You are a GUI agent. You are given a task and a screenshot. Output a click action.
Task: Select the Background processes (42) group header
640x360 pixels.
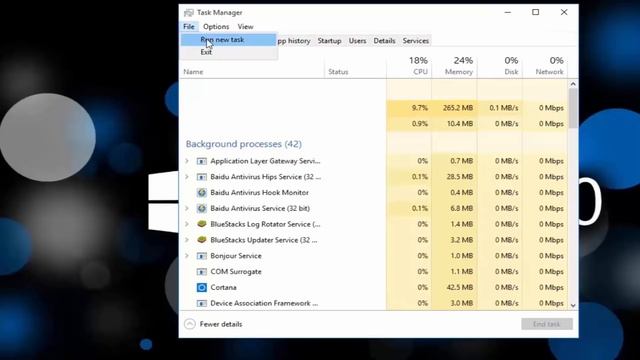click(244, 144)
